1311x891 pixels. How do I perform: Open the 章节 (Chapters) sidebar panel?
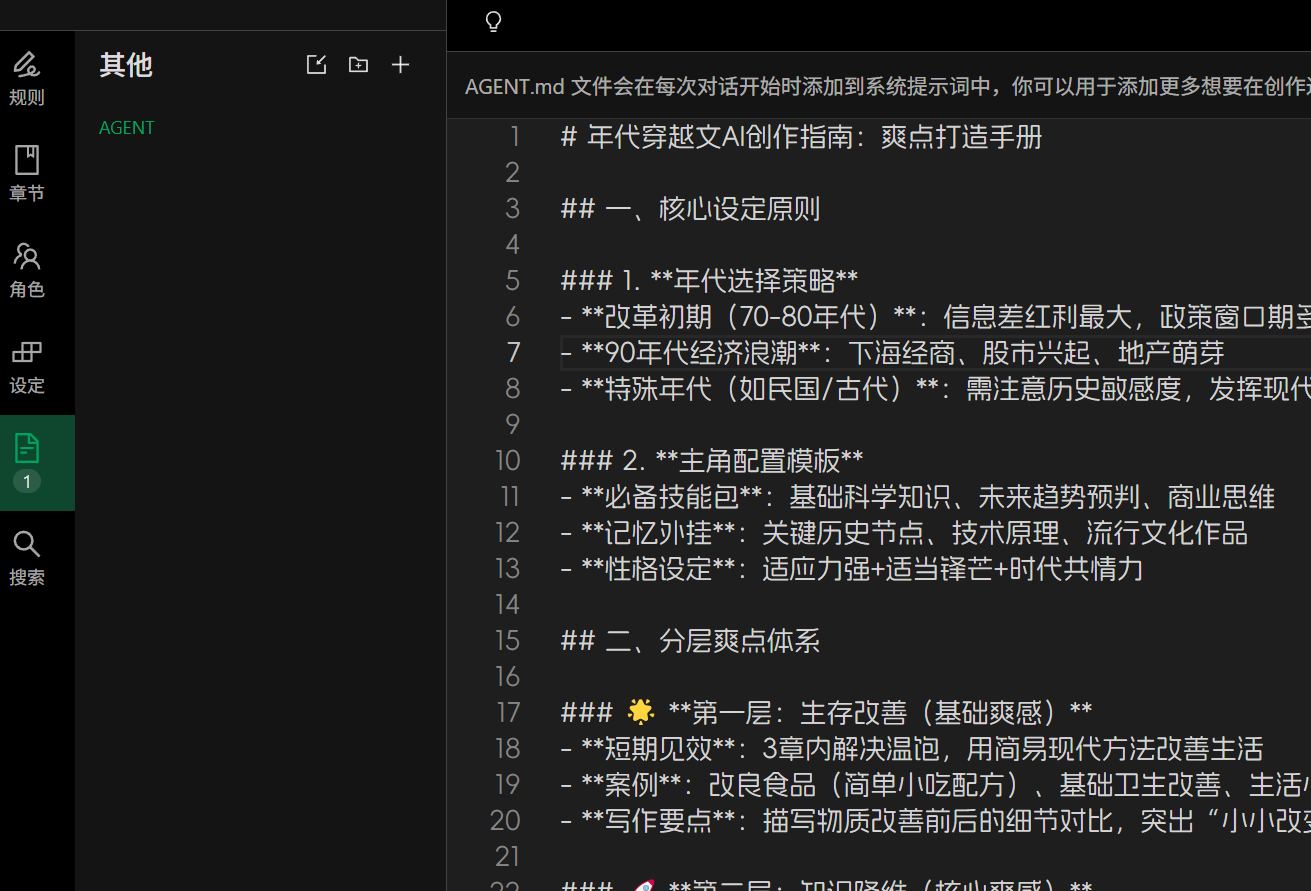27,174
